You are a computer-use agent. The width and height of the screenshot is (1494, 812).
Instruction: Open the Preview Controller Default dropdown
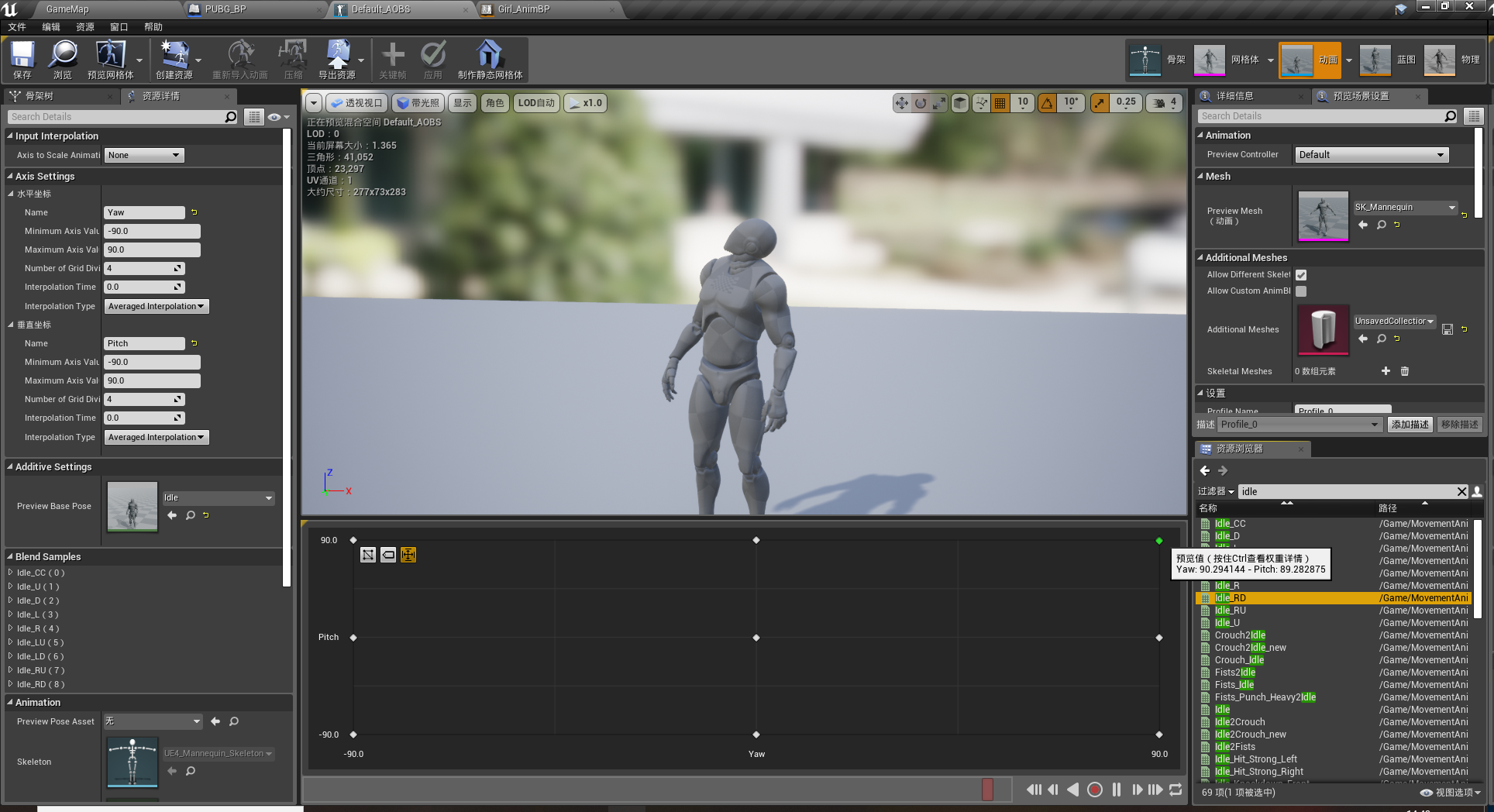tap(1371, 154)
